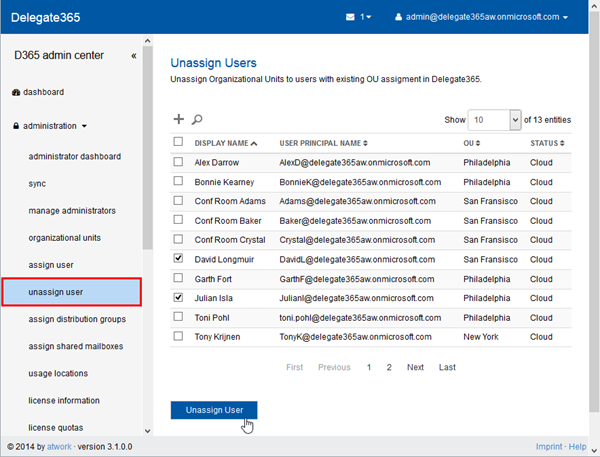This screenshot has width=600, height=457.
Task: Open mail notifications envelope icon
Action: (350, 17)
